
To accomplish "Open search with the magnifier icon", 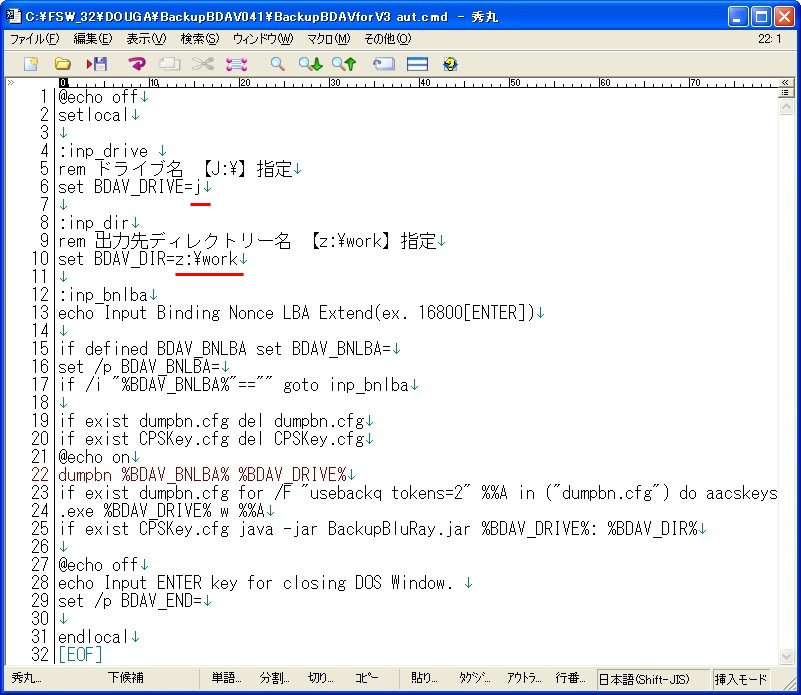I will 278,64.
